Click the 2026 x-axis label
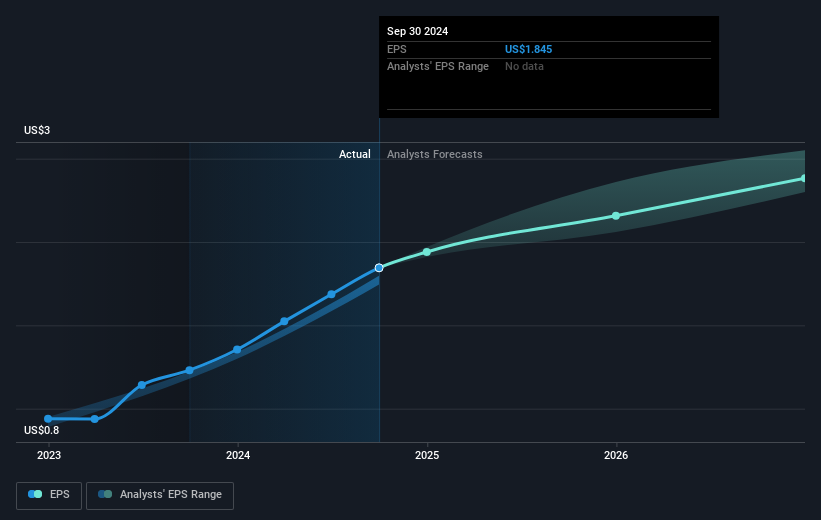 [616, 456]
